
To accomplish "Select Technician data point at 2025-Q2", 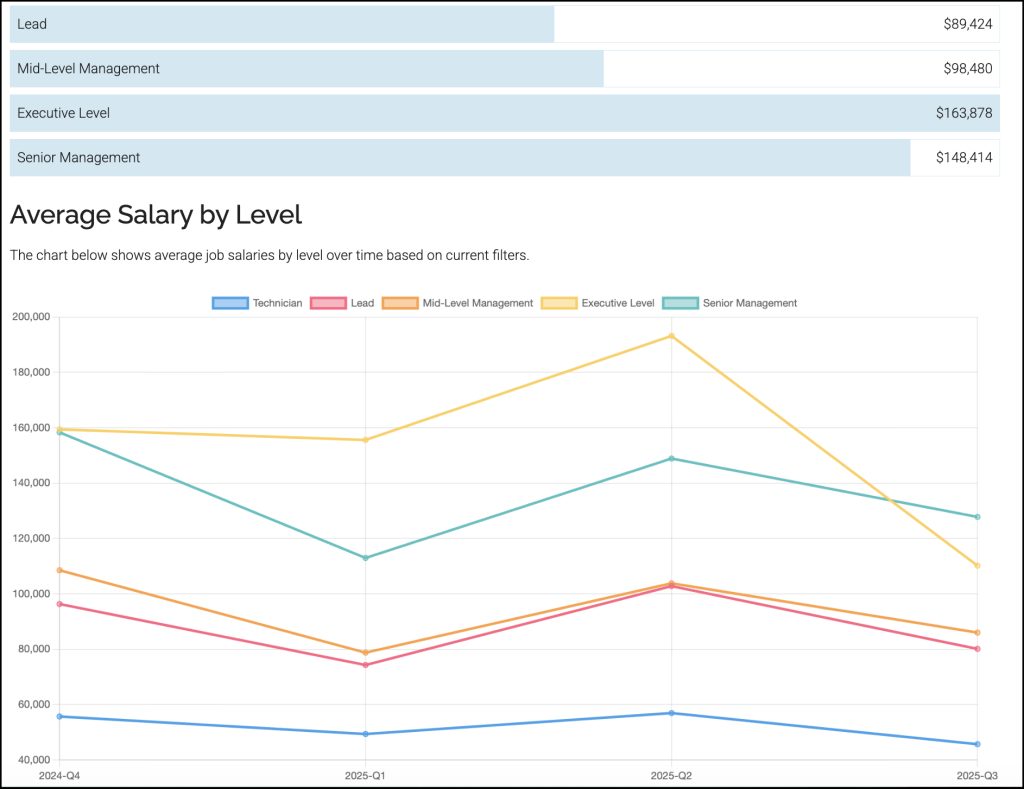I will pos(671,713).
